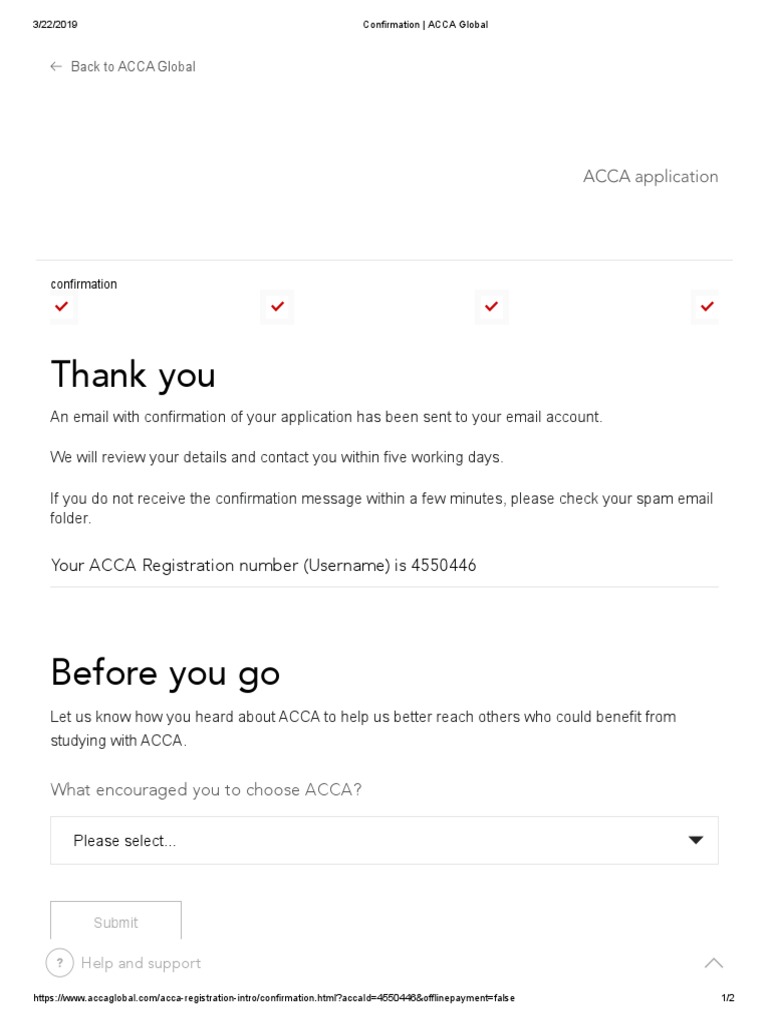Screen dimensions: 768x1024
Task: Click the Thank you heading
Action: pyautogui.click(x=133, y=375)
